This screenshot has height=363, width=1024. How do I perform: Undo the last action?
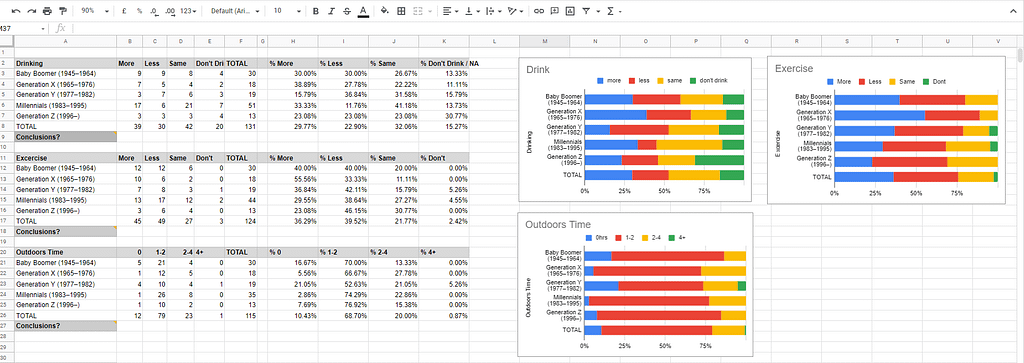[x=15, y=11]
